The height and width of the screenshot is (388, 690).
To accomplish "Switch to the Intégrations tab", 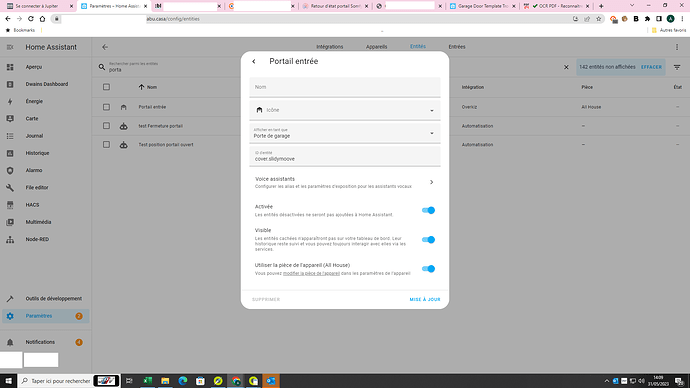I will [330, 47].
